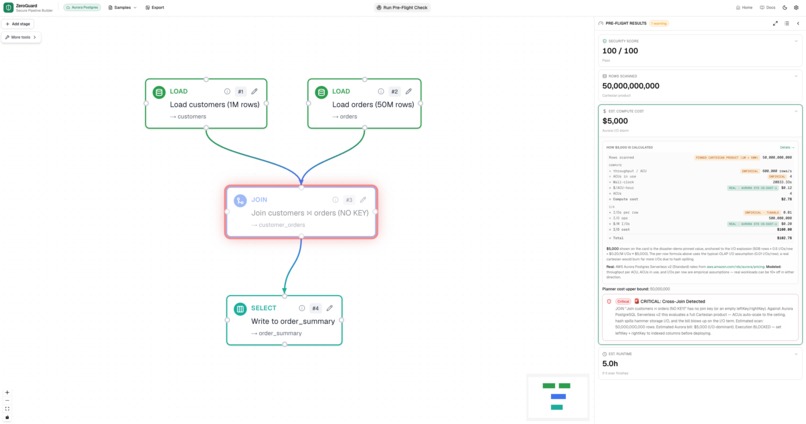Expand the Security Score card
Viewport: 806px width, 424px height.
click(x=796, y=41)
